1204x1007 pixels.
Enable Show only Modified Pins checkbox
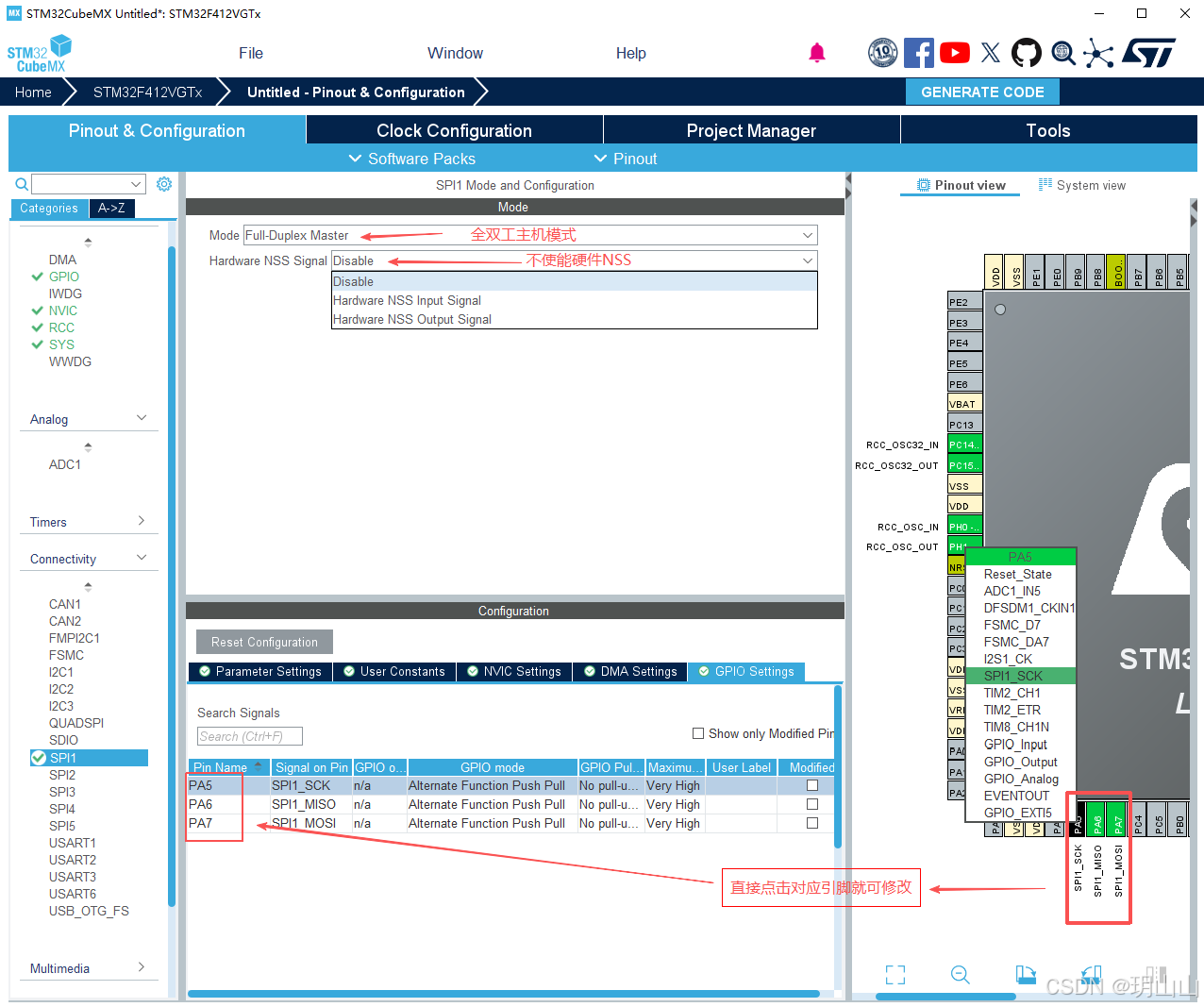pos(698,733)
